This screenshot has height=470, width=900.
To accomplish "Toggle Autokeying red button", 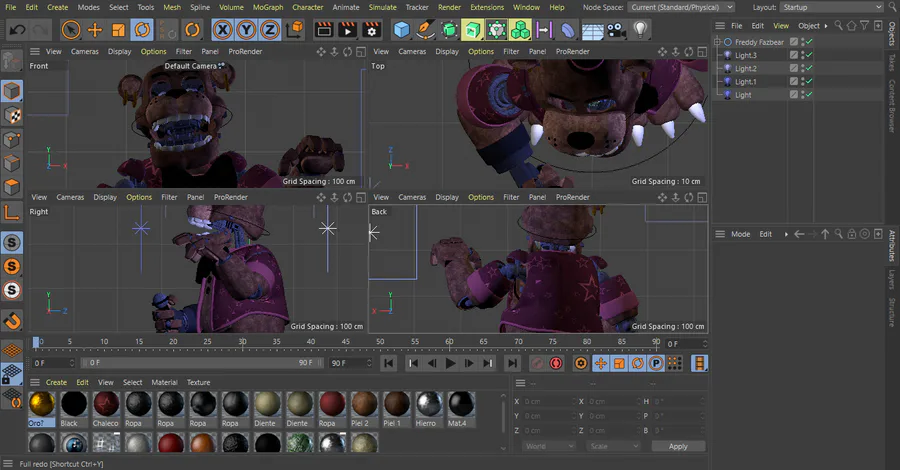I will [x=556, y=363].
